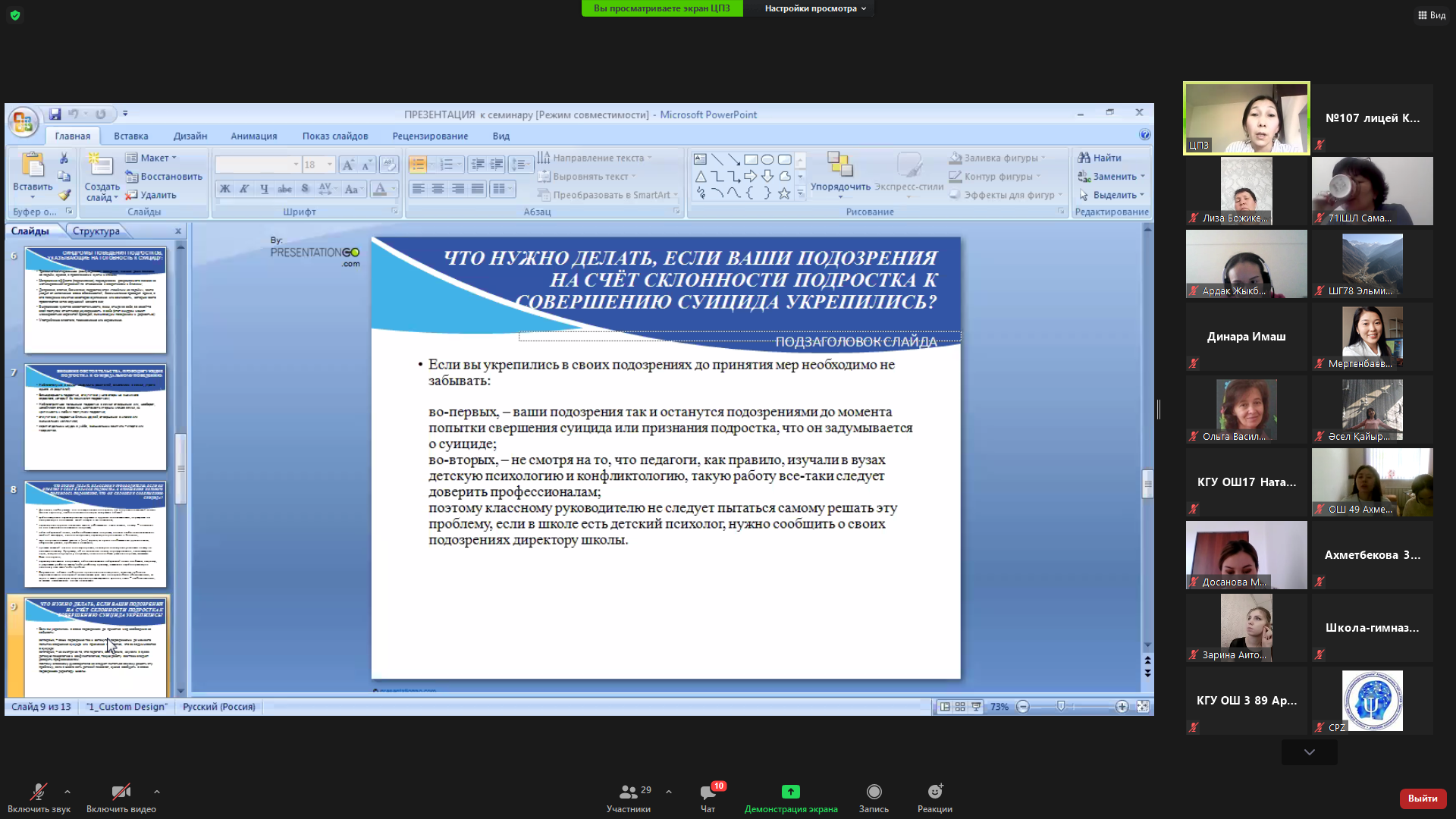Click the Вид layout button
This screenshot has height=819, width=1456.
[x=1432, y=15]
